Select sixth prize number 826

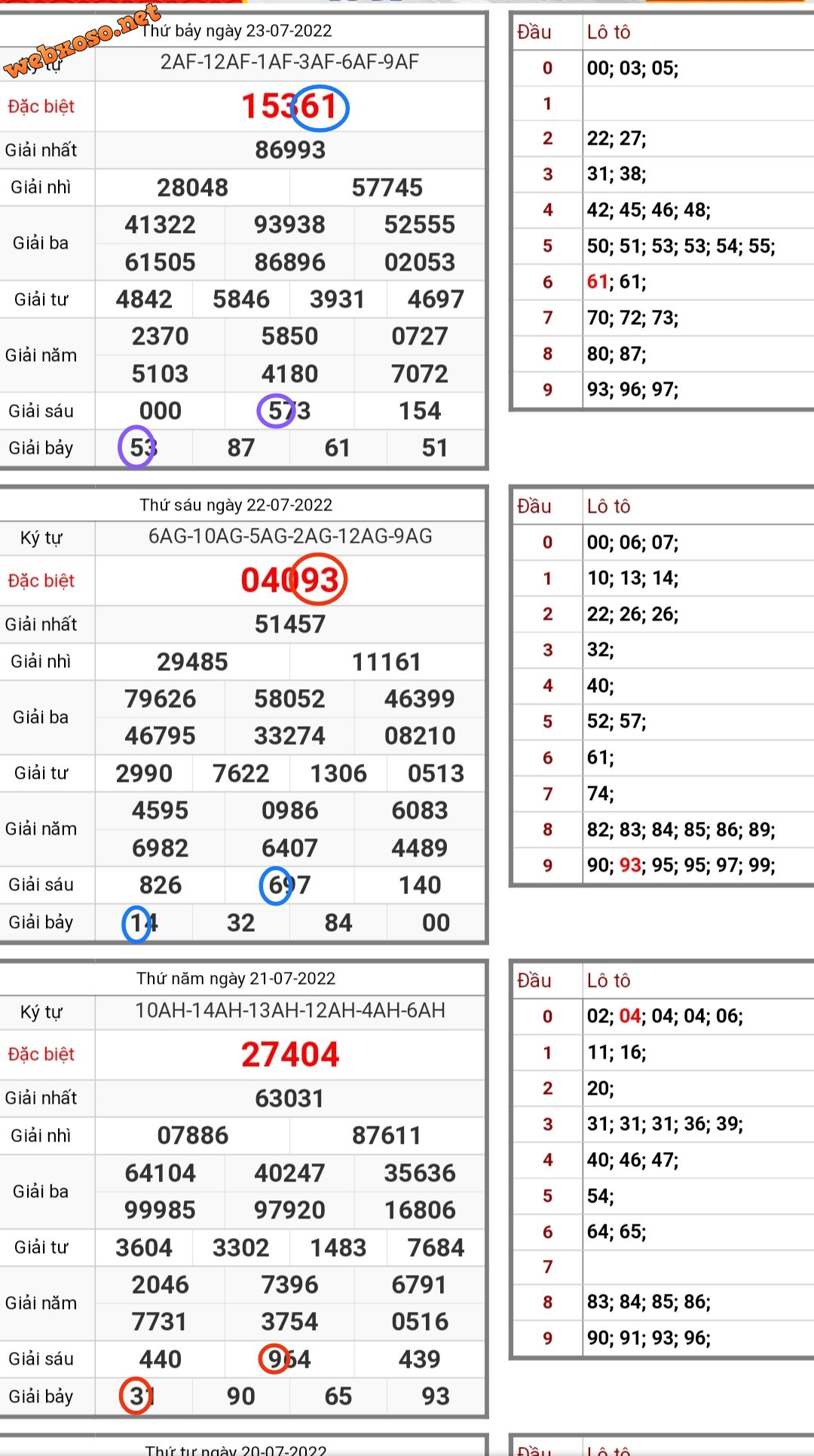(160, 885)
